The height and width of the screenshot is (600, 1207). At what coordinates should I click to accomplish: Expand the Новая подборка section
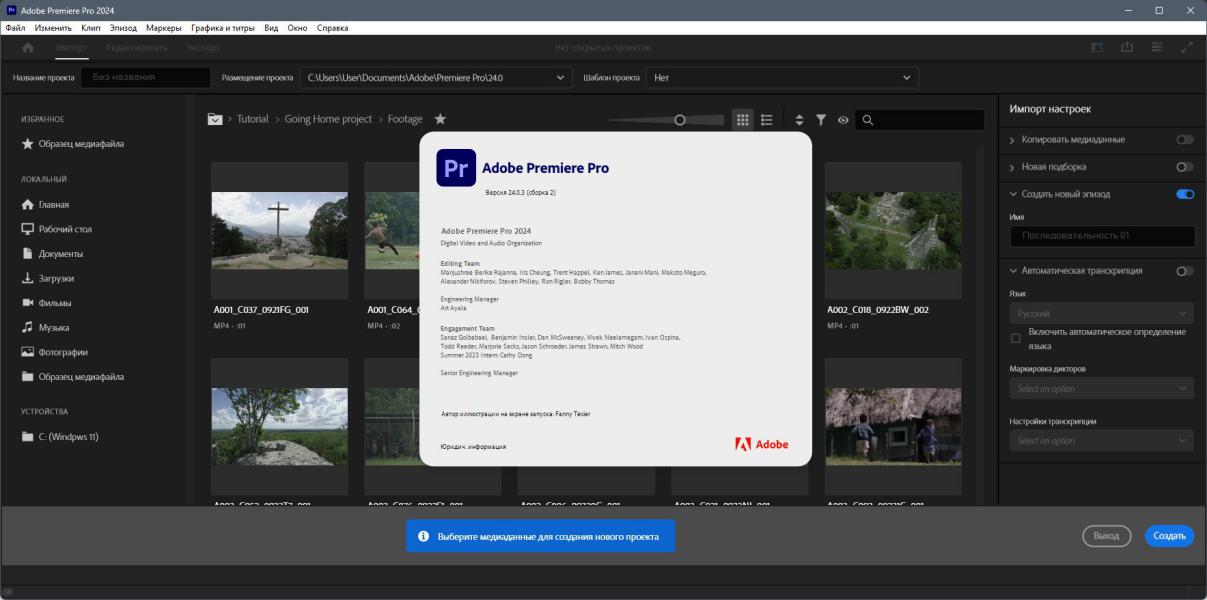click(1012, 167)
